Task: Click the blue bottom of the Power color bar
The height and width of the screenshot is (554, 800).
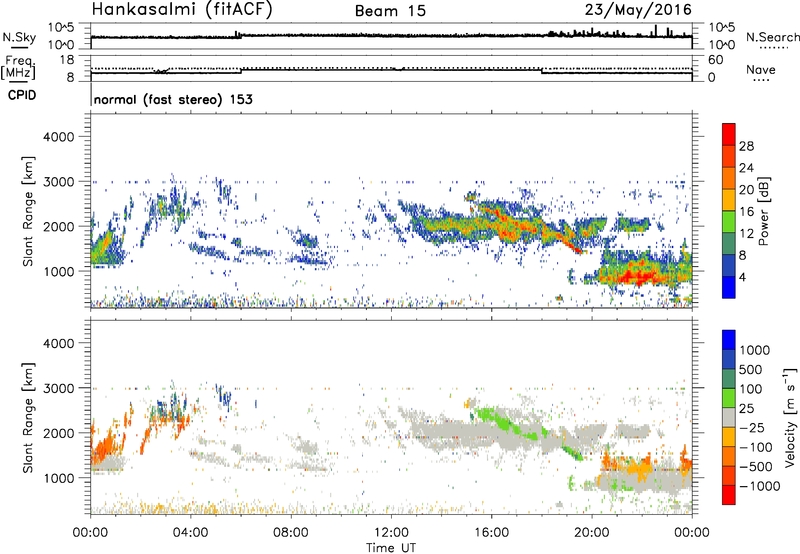Action: (x=729, y=287)
